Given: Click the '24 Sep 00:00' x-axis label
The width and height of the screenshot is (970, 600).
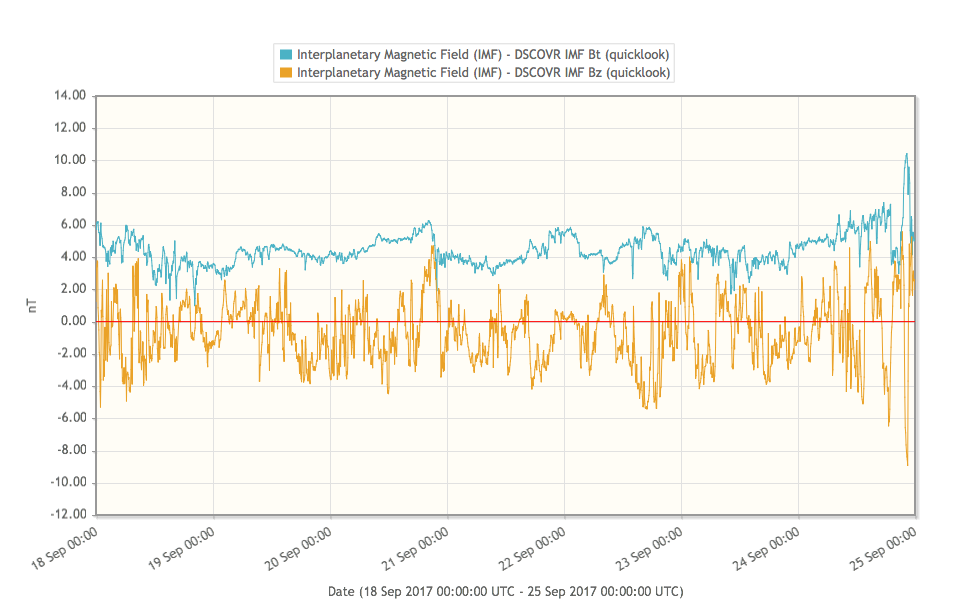Looking at the screenshot, I should coord(767,548).
